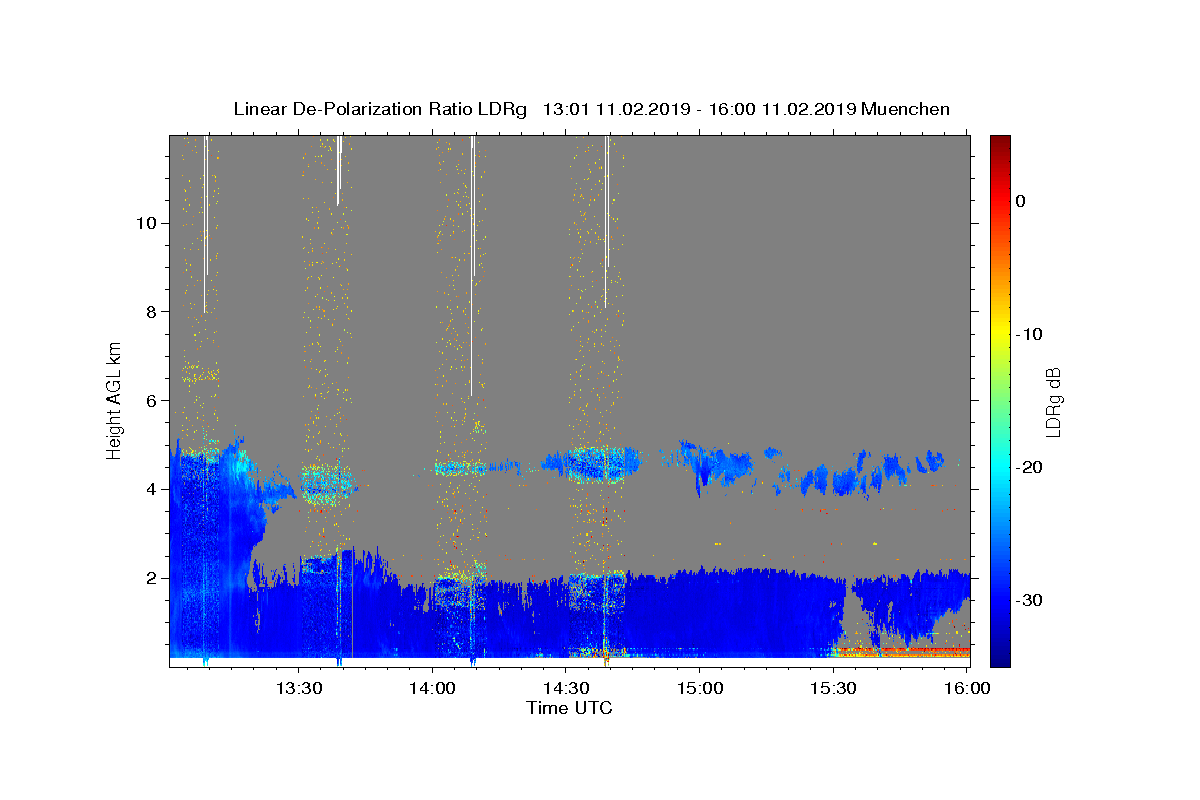Image resolution: width=1200 pixels, height=800 pixels.
Task: Click the colorbar tick label -10
Action: [1030, 334]
